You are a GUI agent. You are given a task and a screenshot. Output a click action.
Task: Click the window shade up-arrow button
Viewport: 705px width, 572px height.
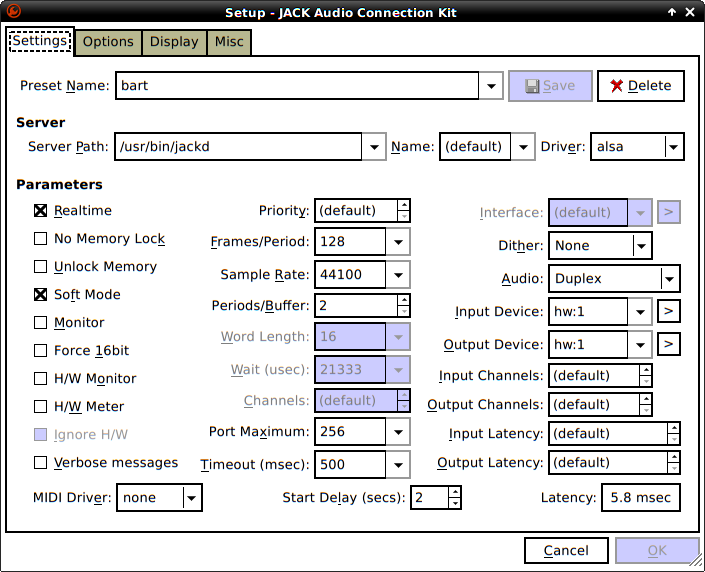pos(672,12)
